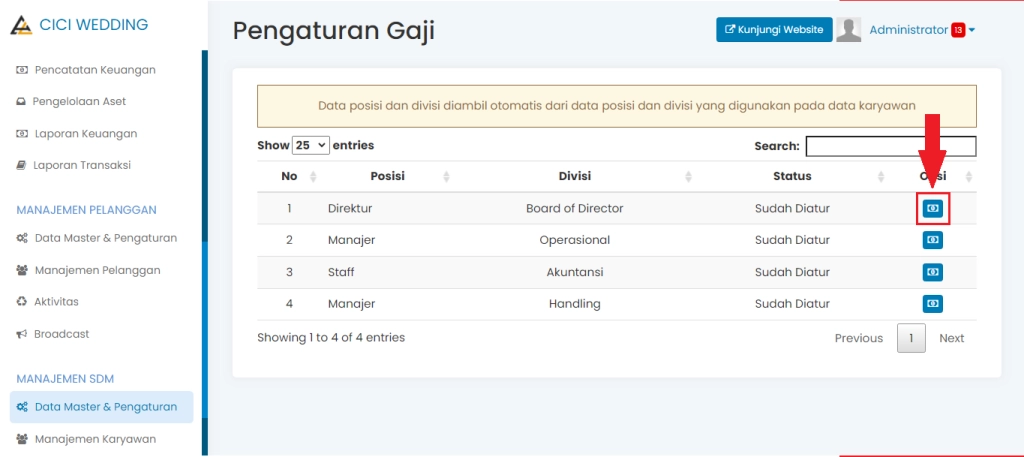1024x457 pixels.
Task: Click the Previous pagination link
Action: click(859, 338)
